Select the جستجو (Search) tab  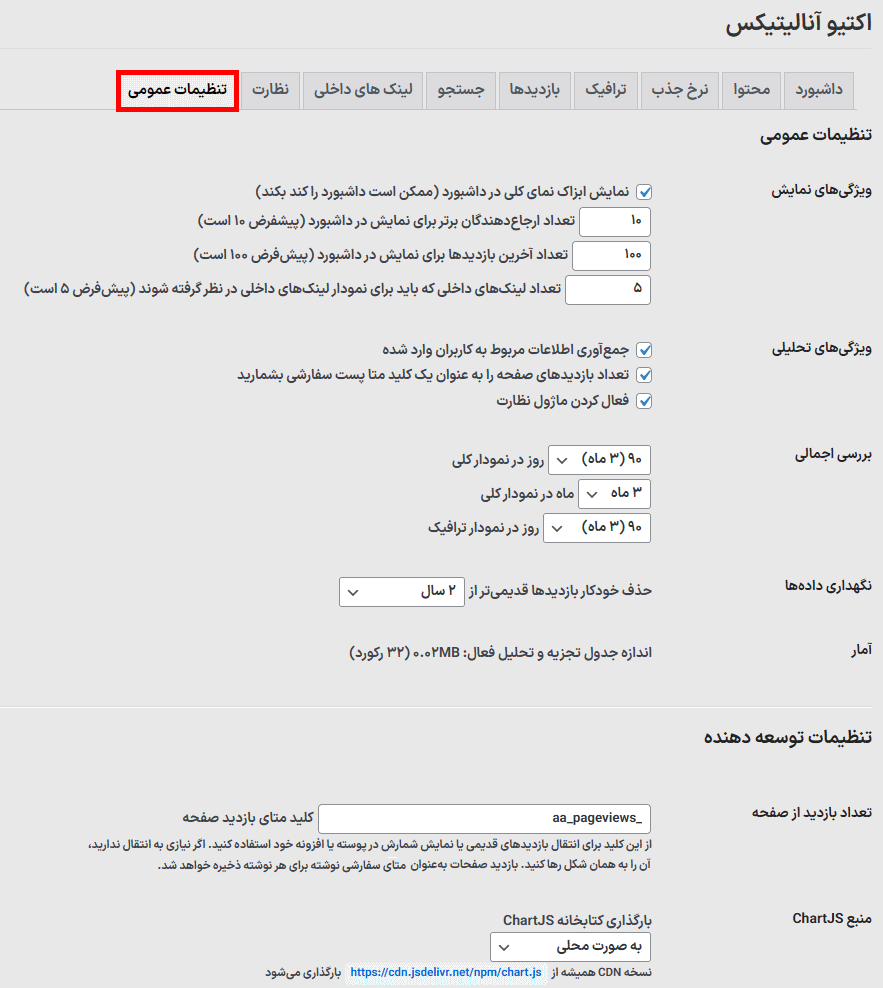(x=461, y=90)
